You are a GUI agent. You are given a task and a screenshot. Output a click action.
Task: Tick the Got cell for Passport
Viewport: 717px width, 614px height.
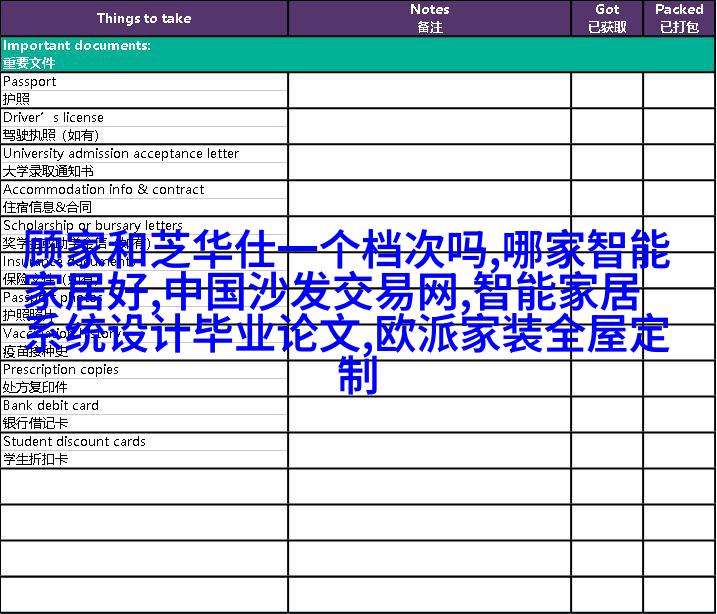point(607,90)
